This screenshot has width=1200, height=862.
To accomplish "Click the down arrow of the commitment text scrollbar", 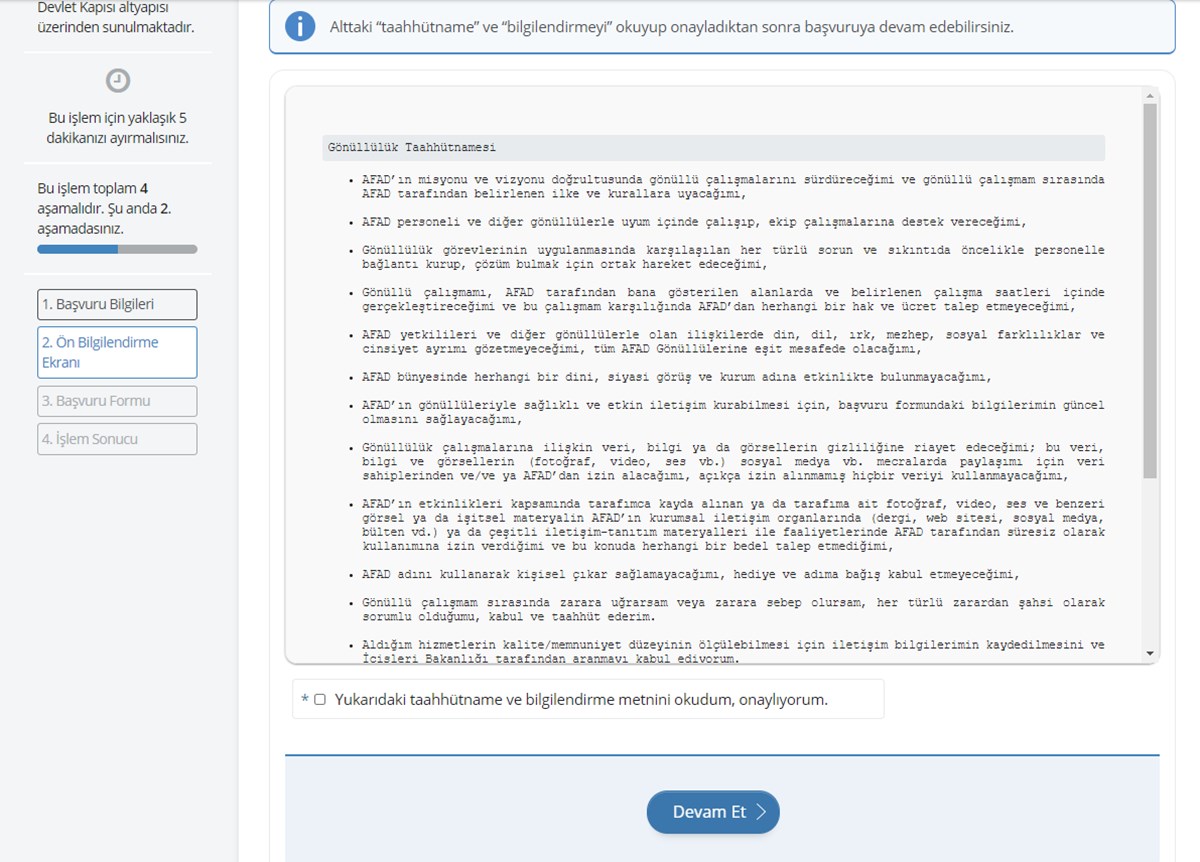I will click(1150, 653).
